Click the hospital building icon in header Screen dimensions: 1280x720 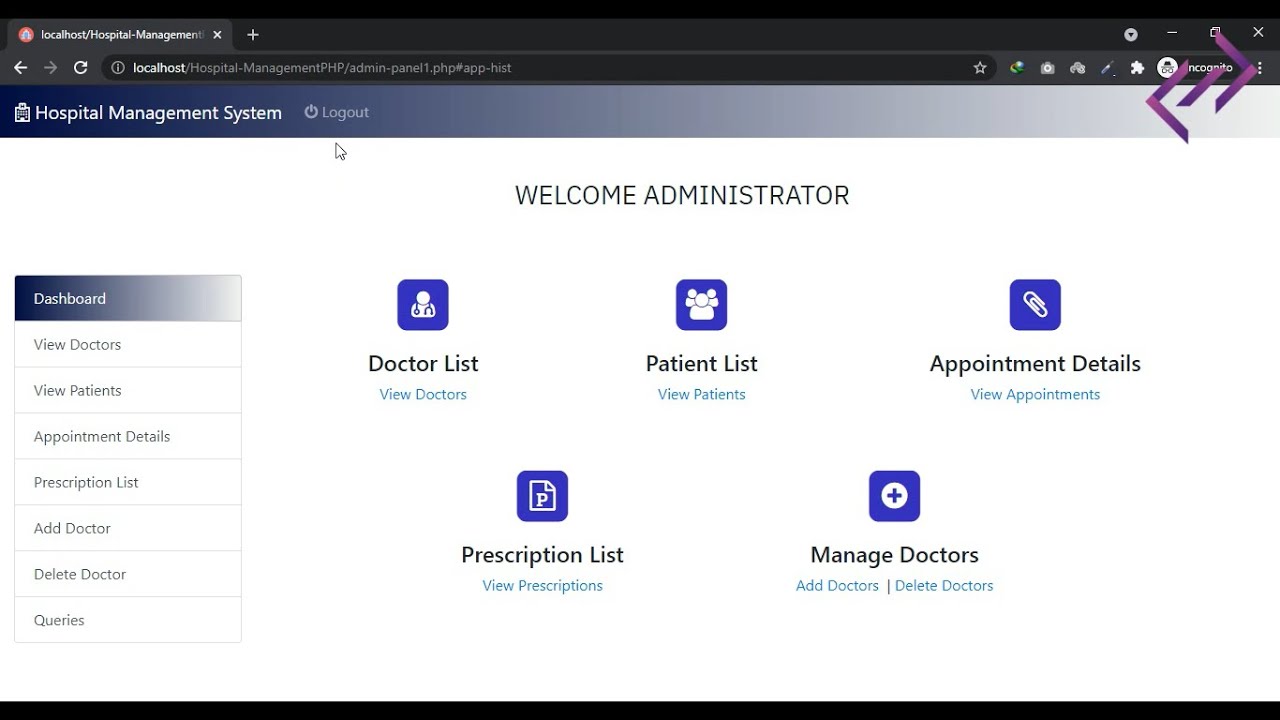(22, 113)
